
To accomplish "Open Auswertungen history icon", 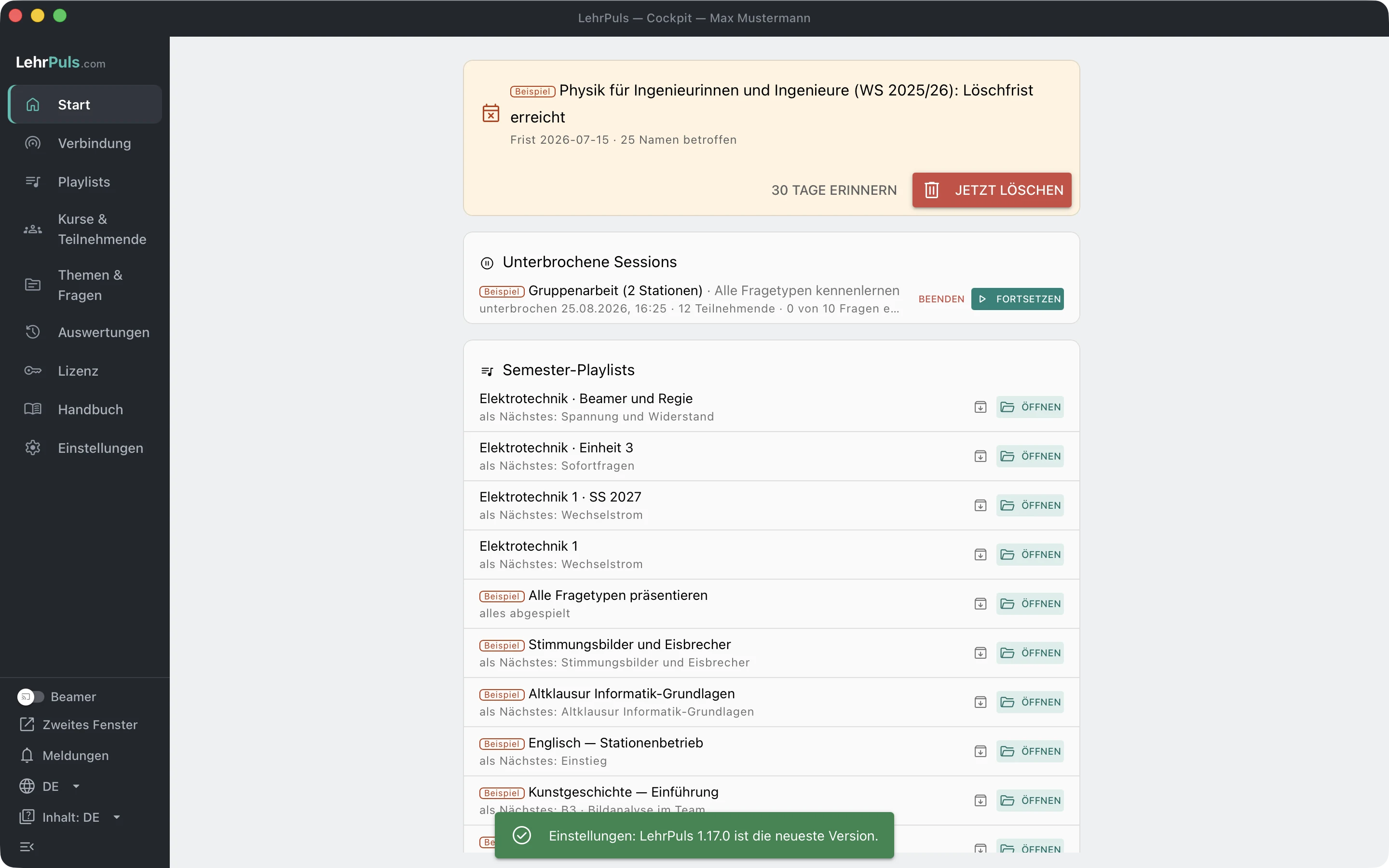I will (x=33, y=332).
